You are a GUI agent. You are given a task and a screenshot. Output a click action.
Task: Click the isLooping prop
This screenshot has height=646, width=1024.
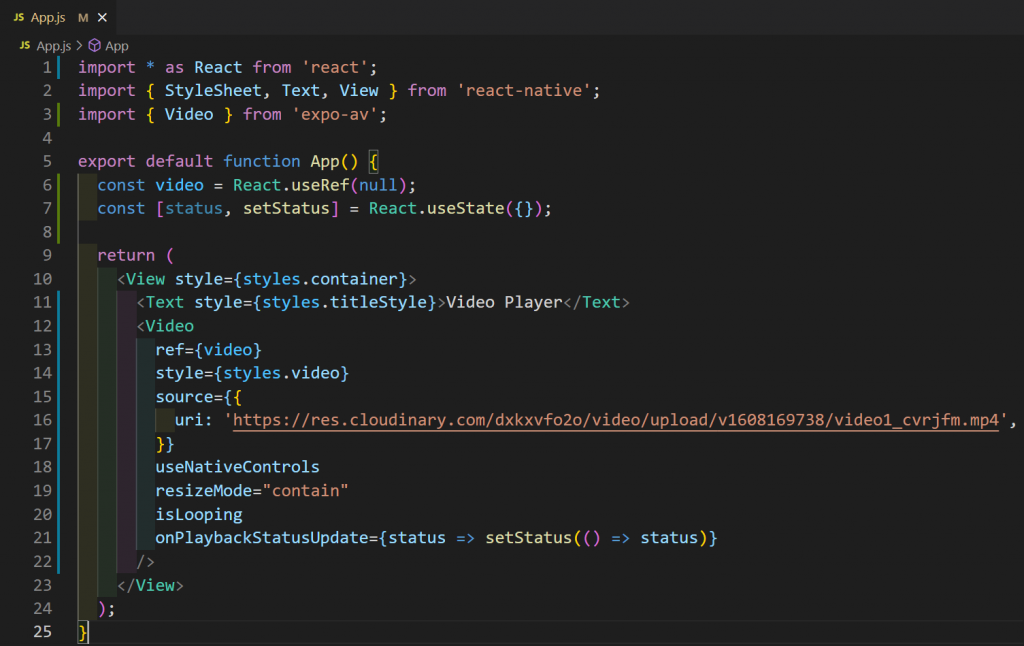pos(199,514)
